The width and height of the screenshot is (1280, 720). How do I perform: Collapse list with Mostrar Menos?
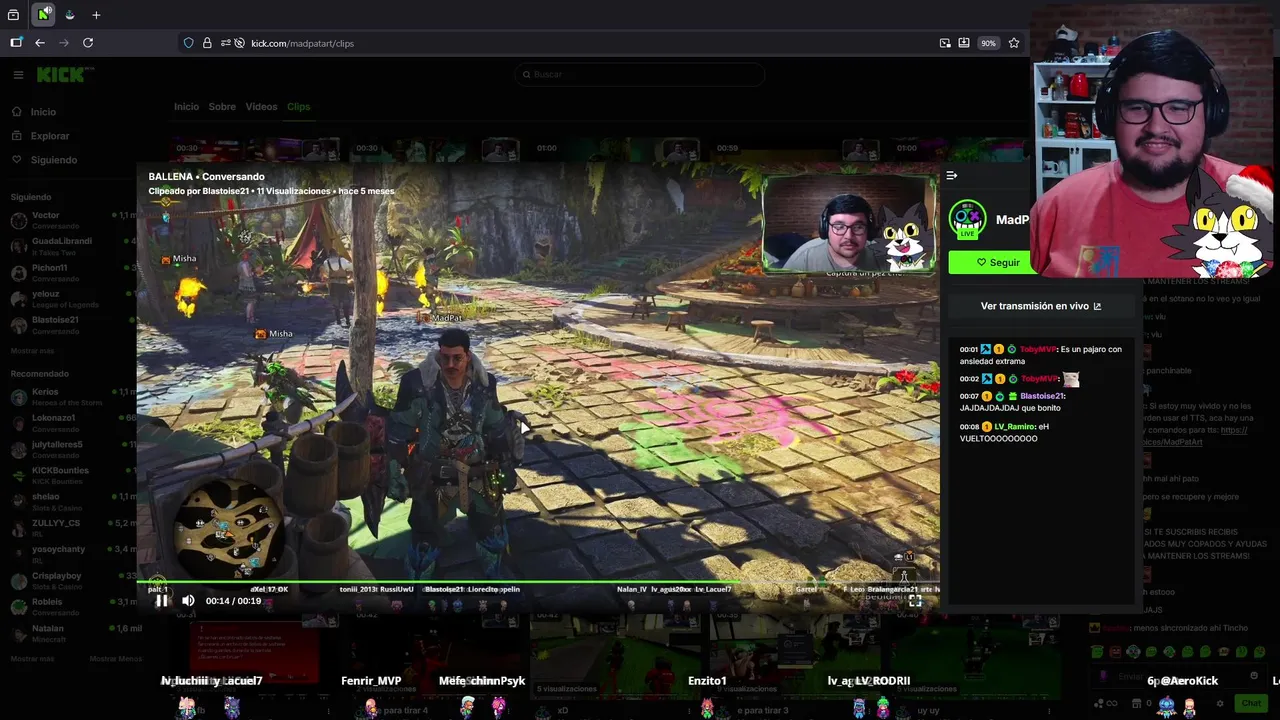115,659
